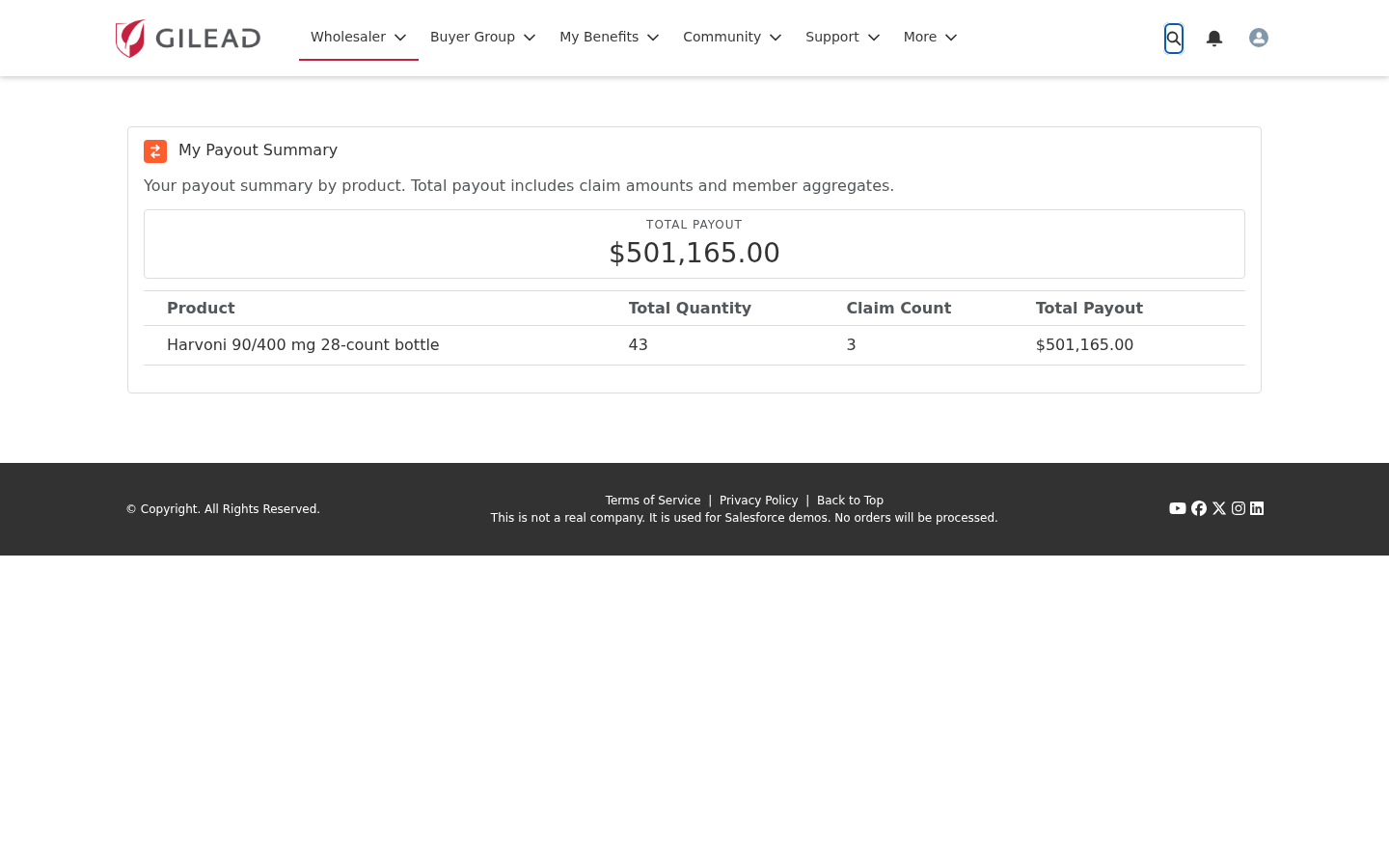Expand the More menu
The height and width of the screenshot is (868, 1389).
tap(930, 37)
